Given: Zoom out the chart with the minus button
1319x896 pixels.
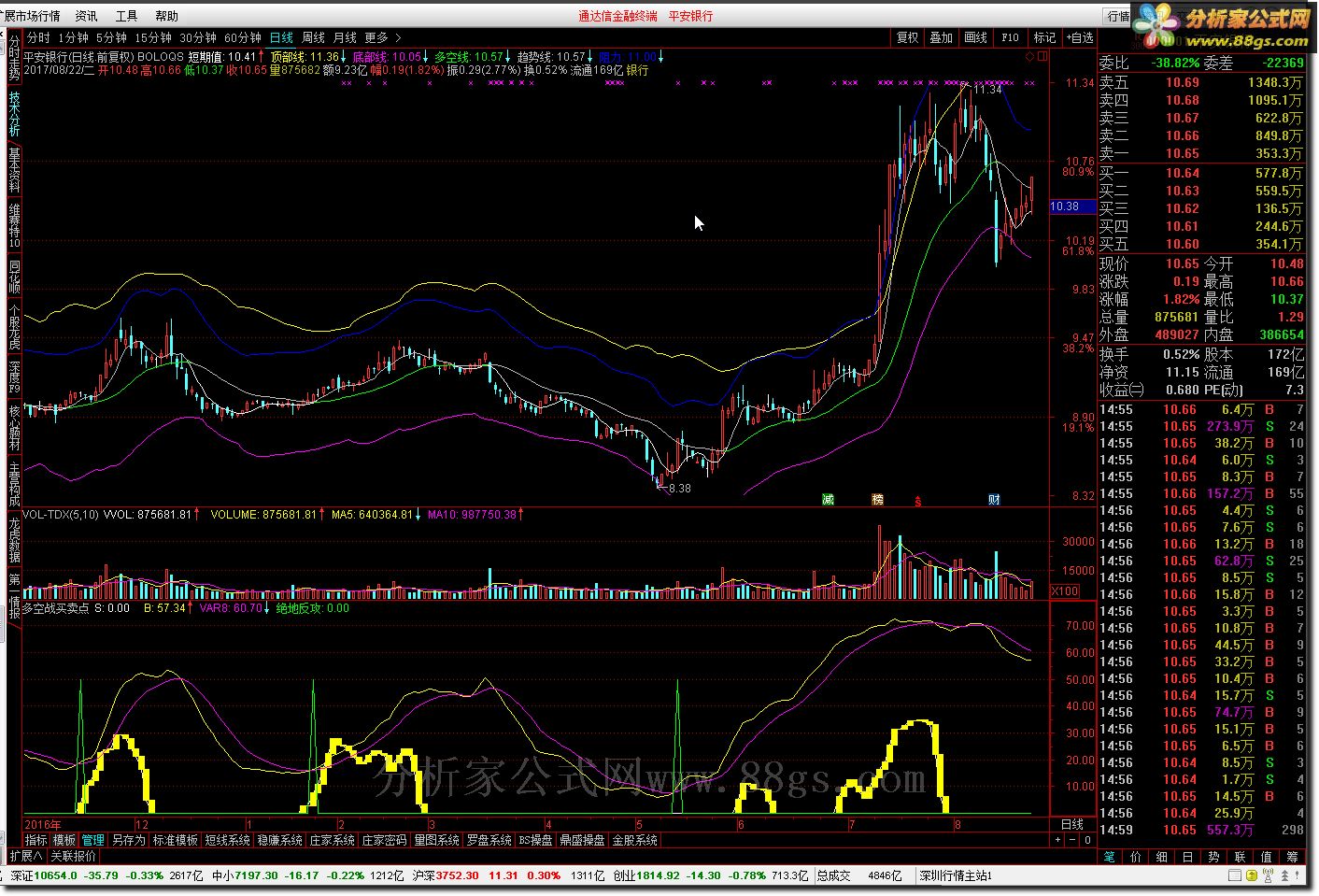Looking at the screenshot, I should 1072,840.
